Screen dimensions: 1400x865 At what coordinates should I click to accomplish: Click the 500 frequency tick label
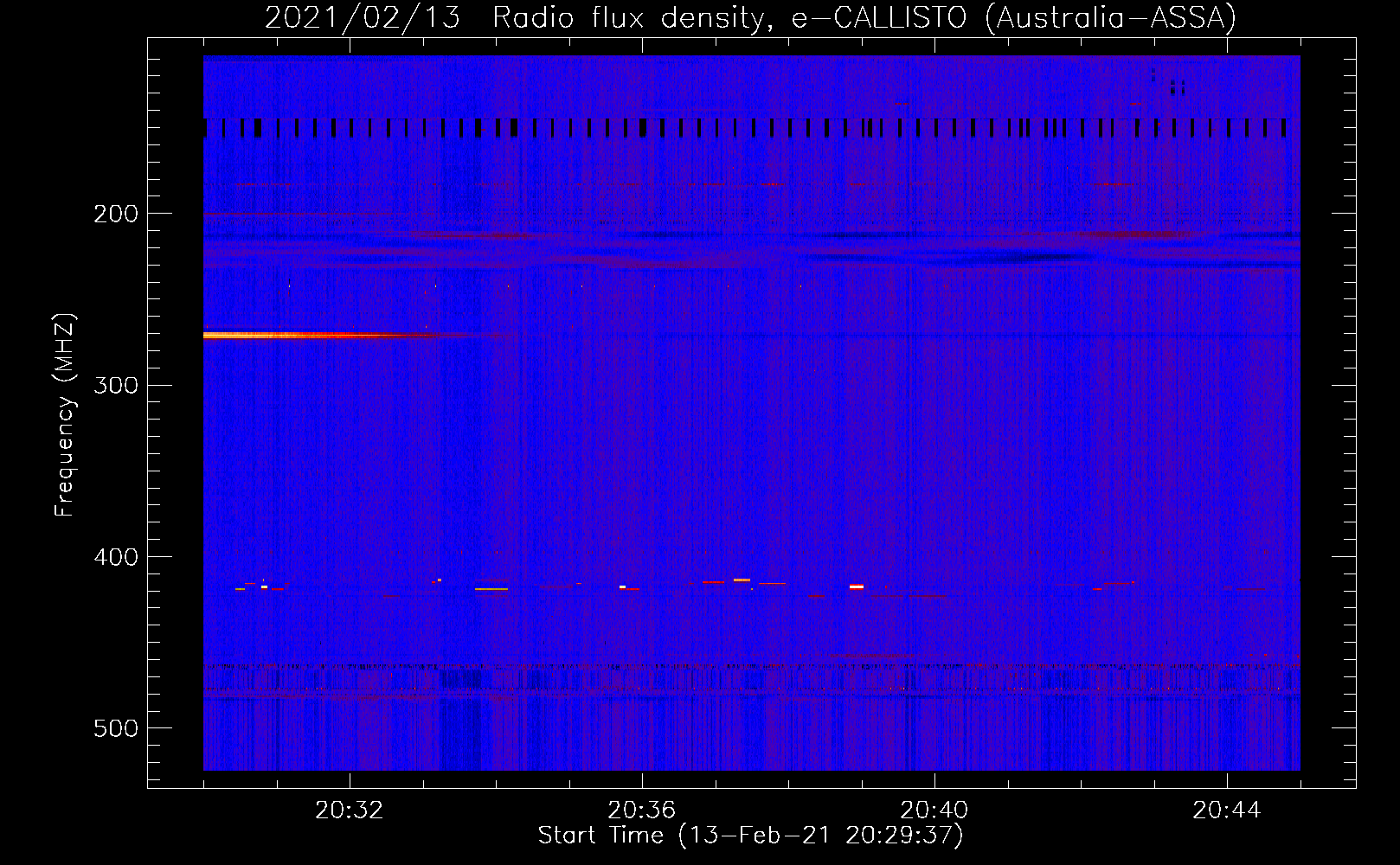pos(116,728)
